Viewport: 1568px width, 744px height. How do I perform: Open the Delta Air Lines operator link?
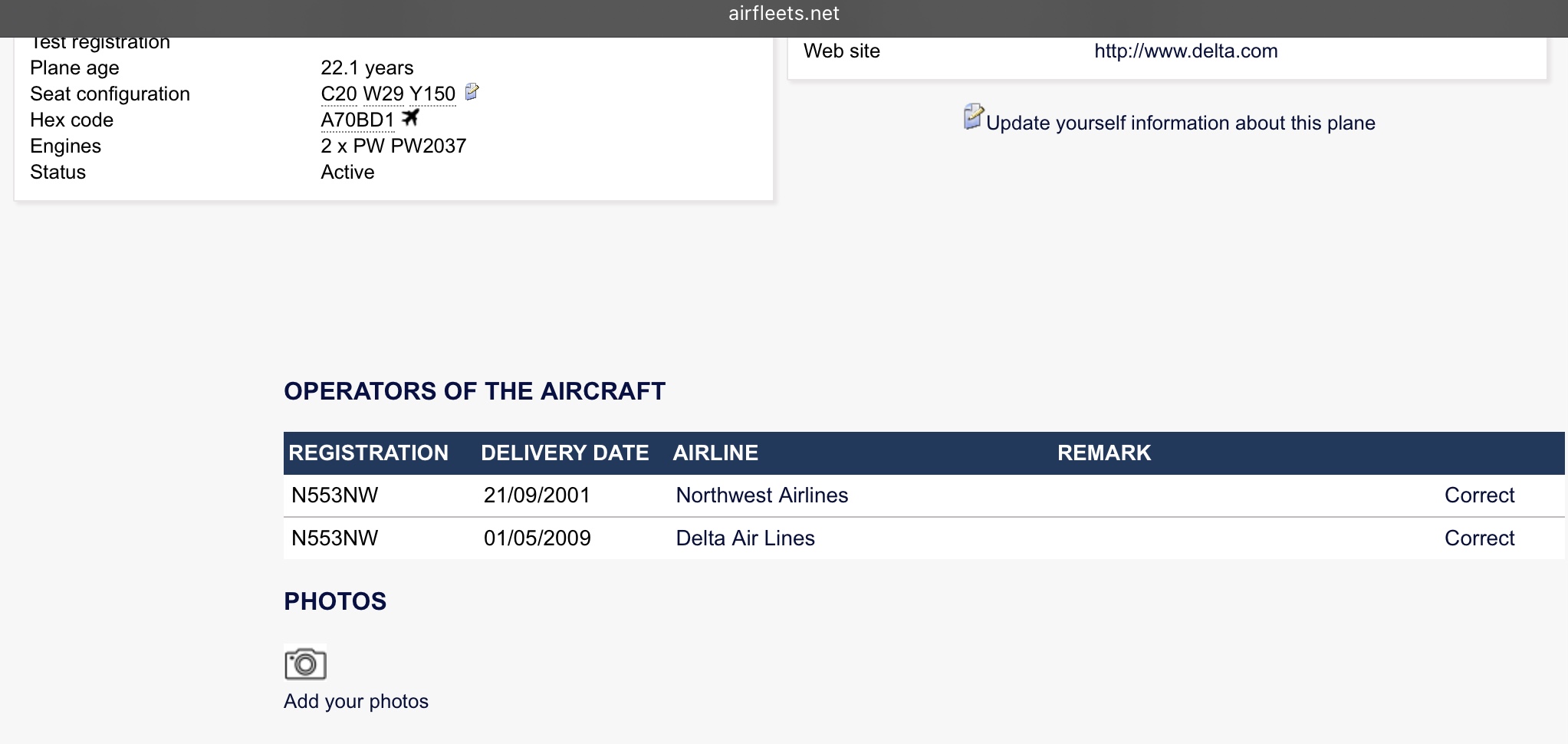(x=745, y=538)
